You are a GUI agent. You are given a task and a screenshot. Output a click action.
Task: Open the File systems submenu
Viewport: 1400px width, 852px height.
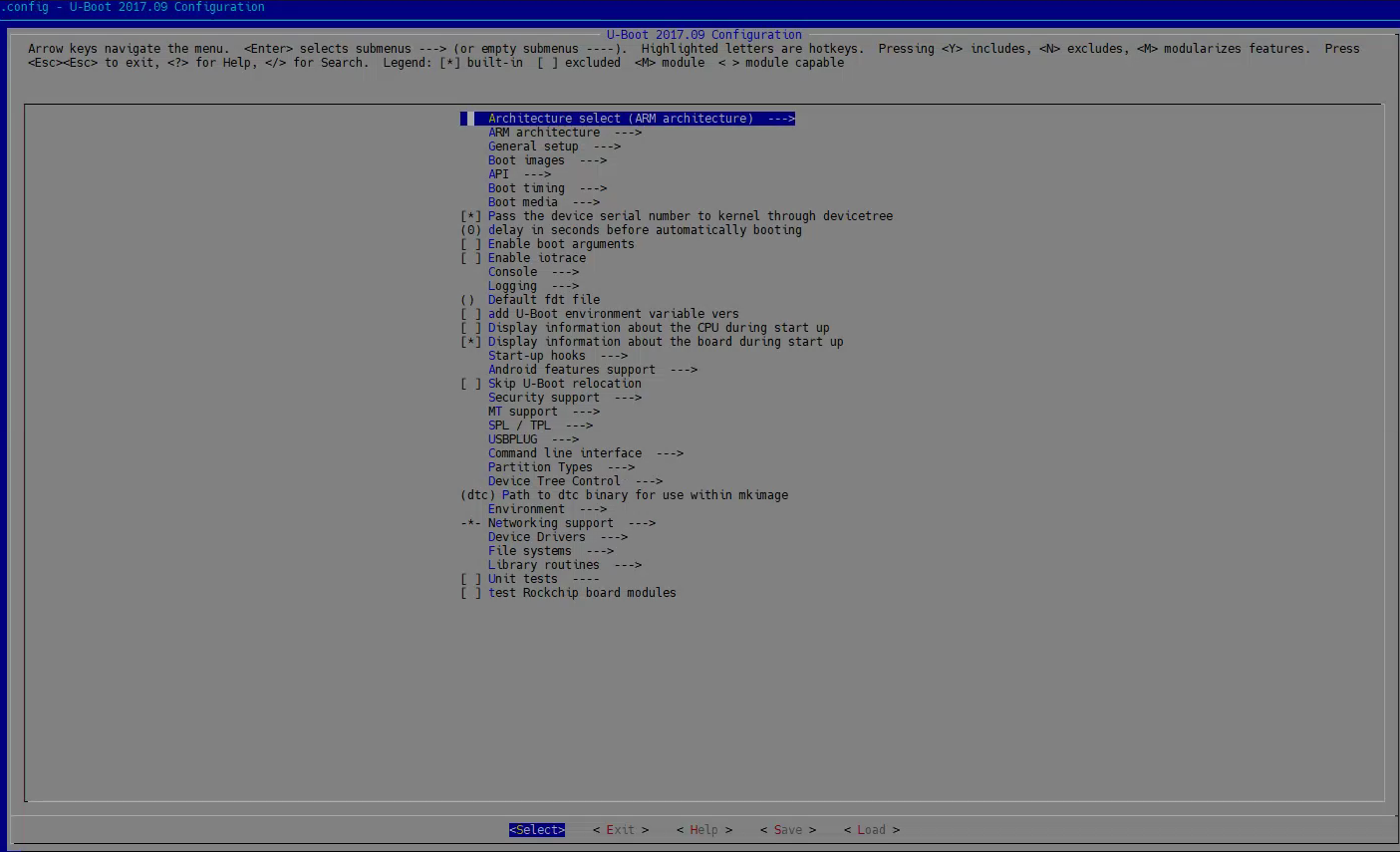(x=551, y=551)
